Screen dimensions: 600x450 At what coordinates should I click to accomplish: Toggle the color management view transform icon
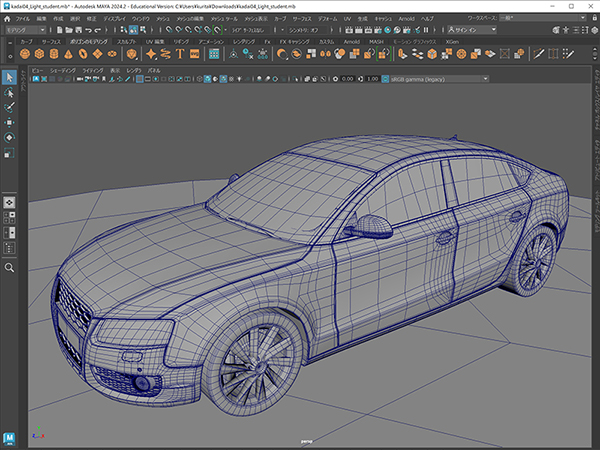coord(385,79)
